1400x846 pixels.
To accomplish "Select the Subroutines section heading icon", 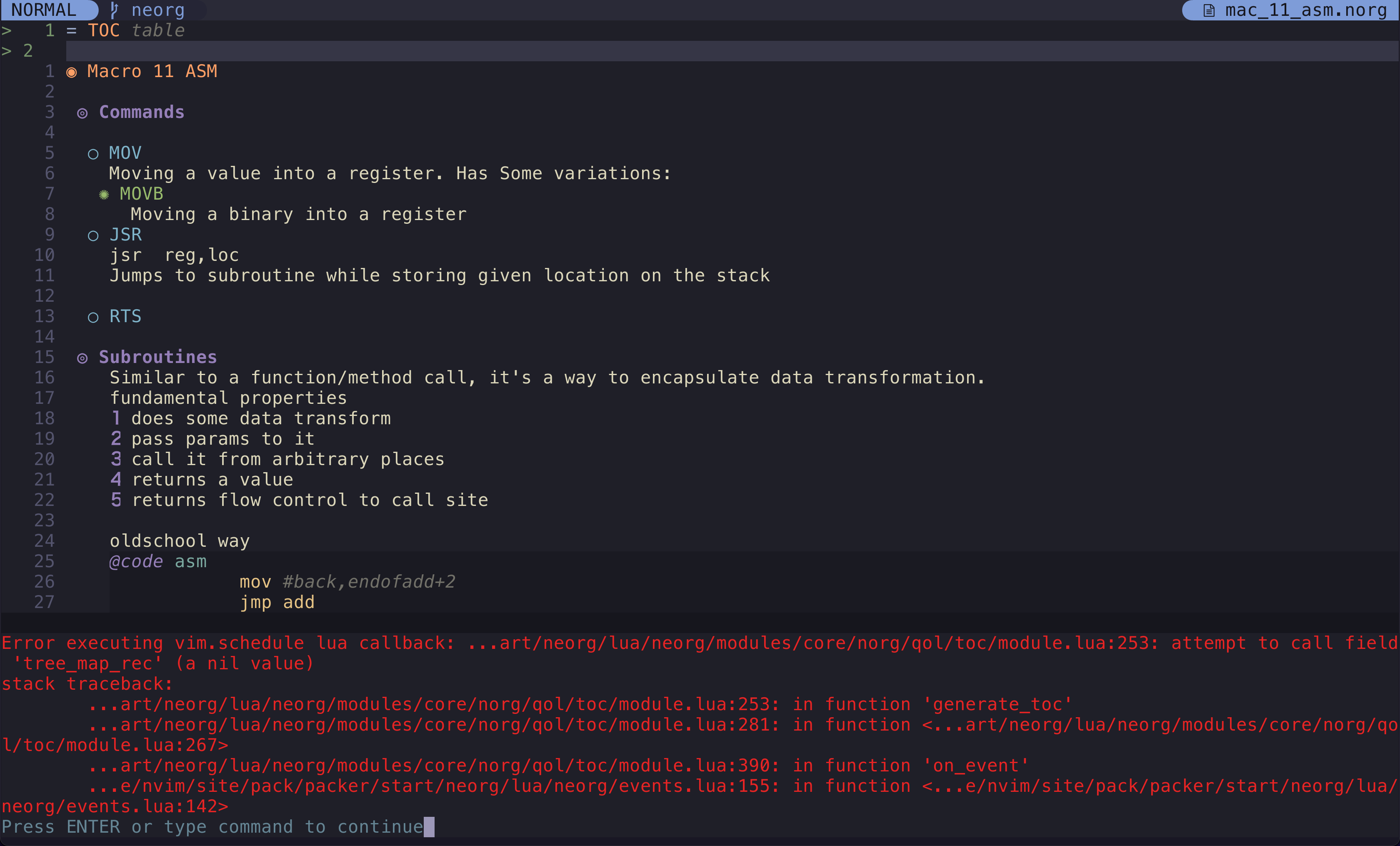I will [83, 358].
